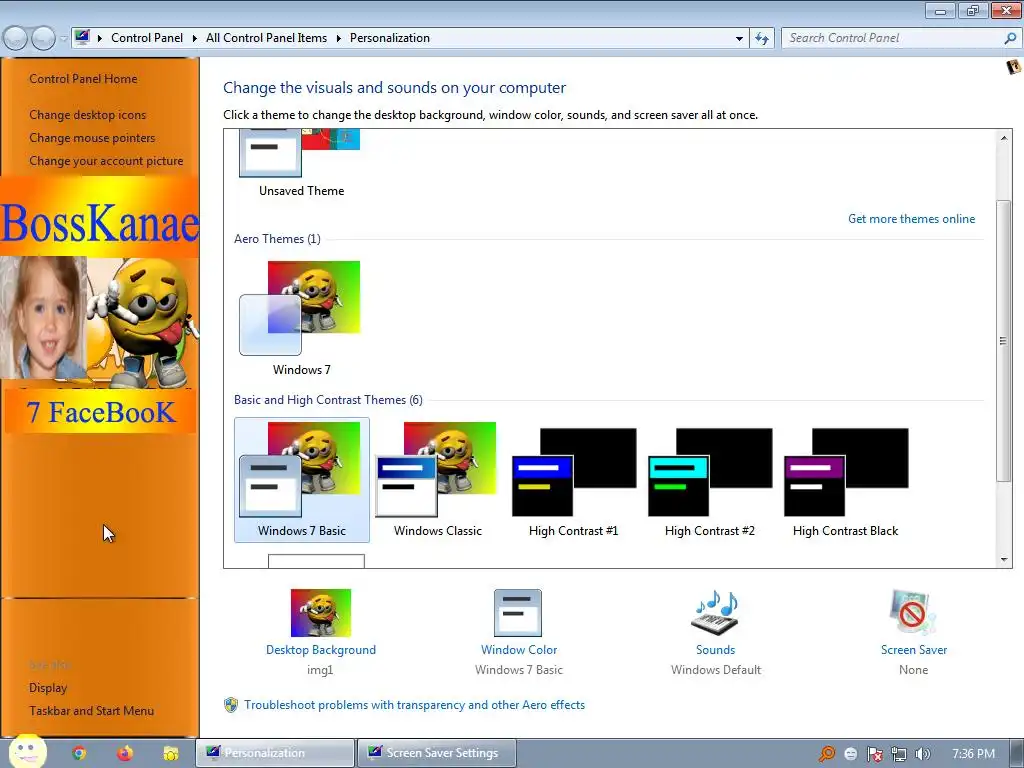The image size is (1024, 768).
Task: Click the 7:36 PM clock
Action: (x=973, y=754)
